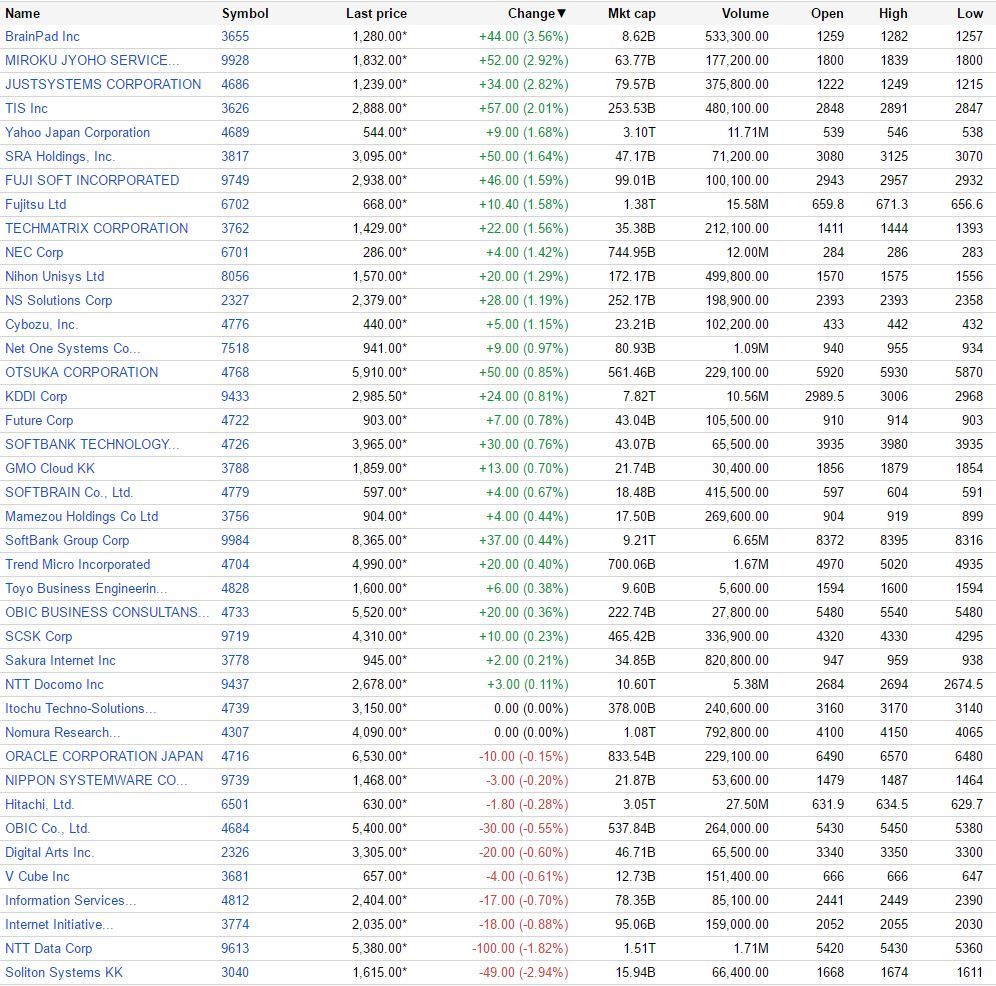
Task: Open NS Solutions Corp link
Action: (x=58, y=301)
